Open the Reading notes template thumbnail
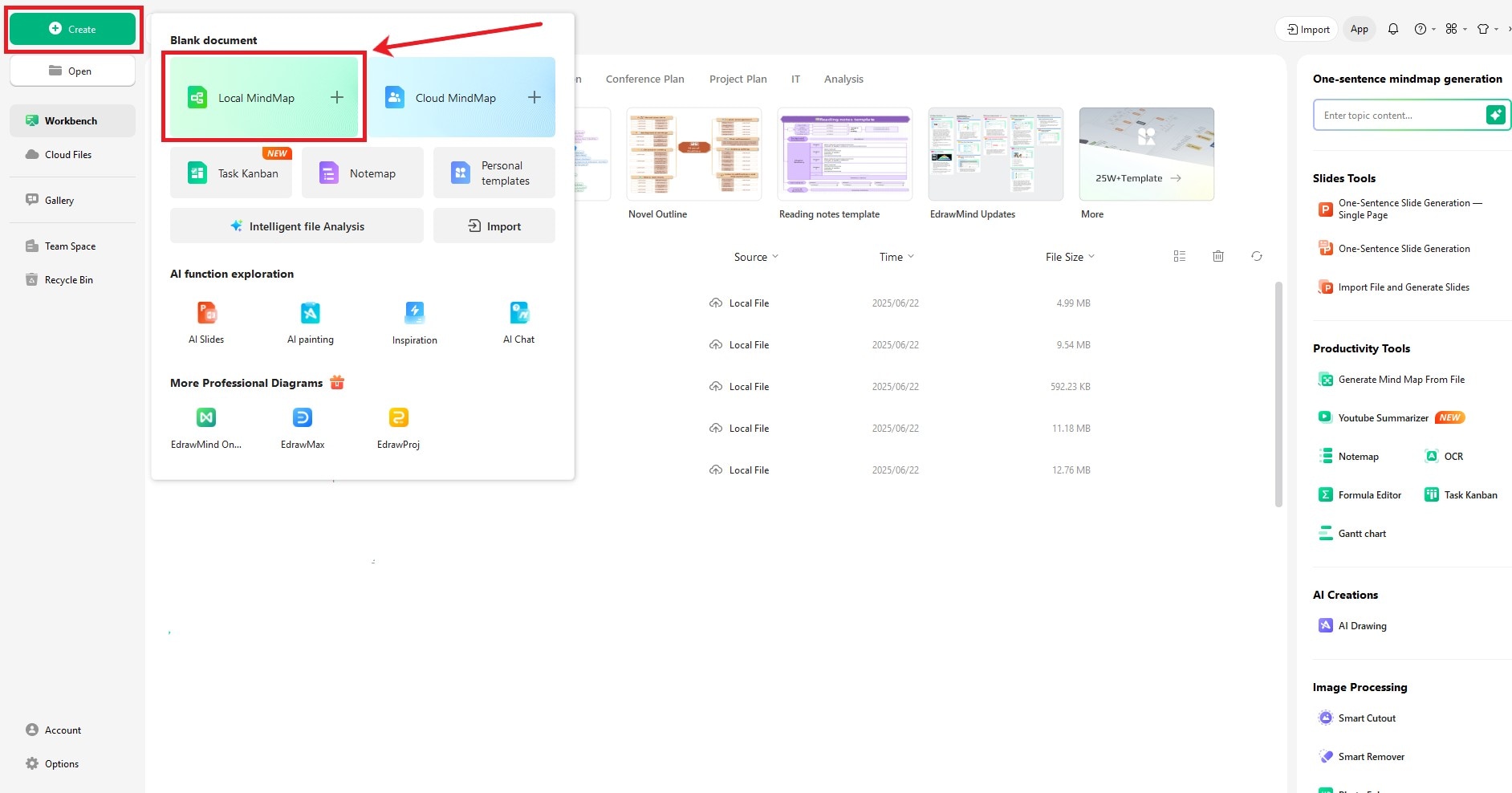 tap(845, 154)
